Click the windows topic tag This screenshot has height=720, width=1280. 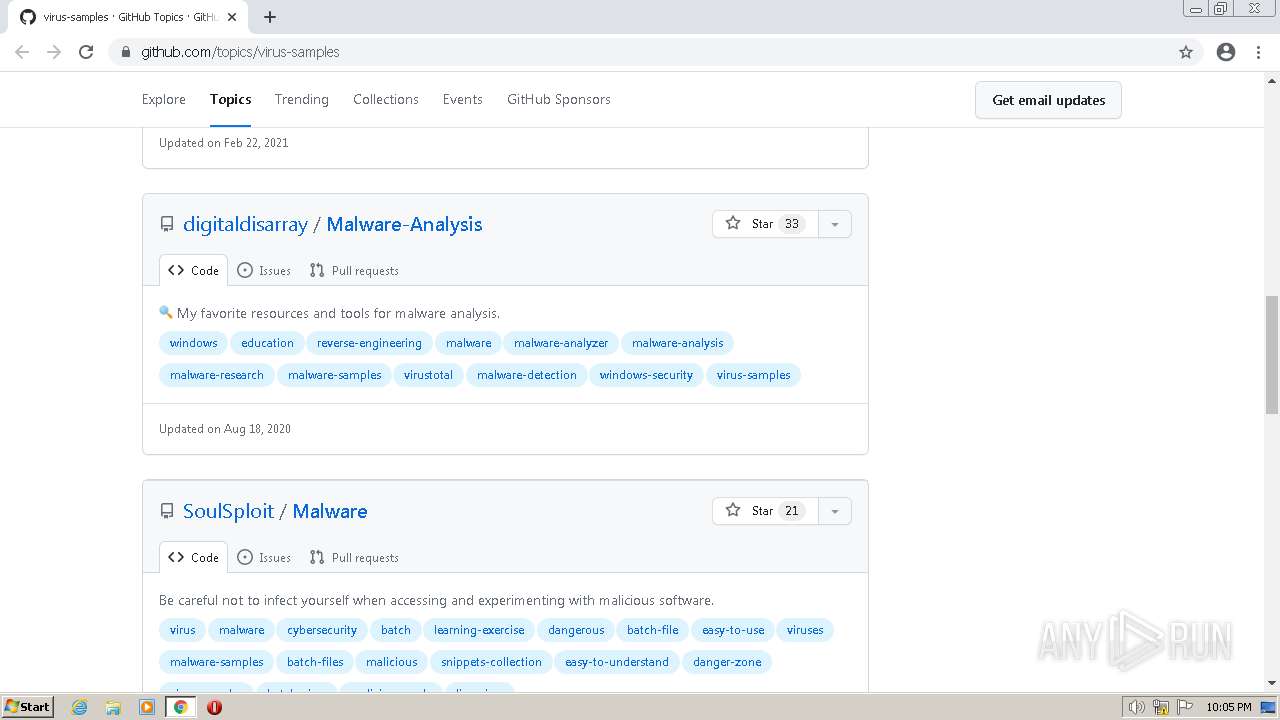click(x=194, y=343)
